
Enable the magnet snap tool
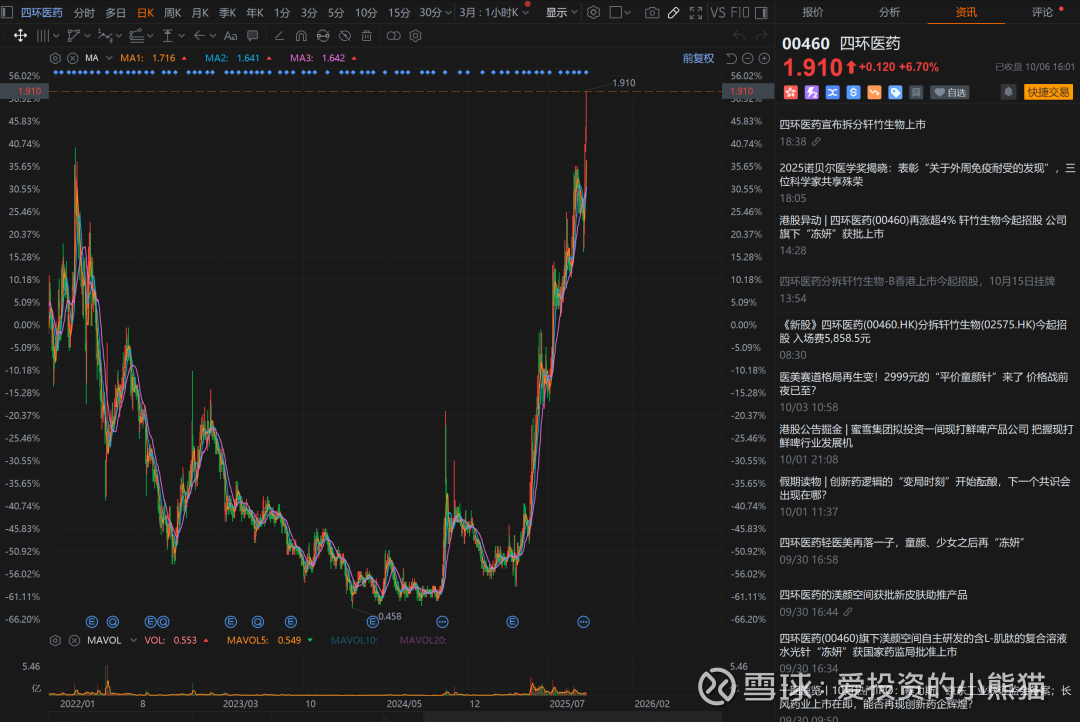(301, 36)
